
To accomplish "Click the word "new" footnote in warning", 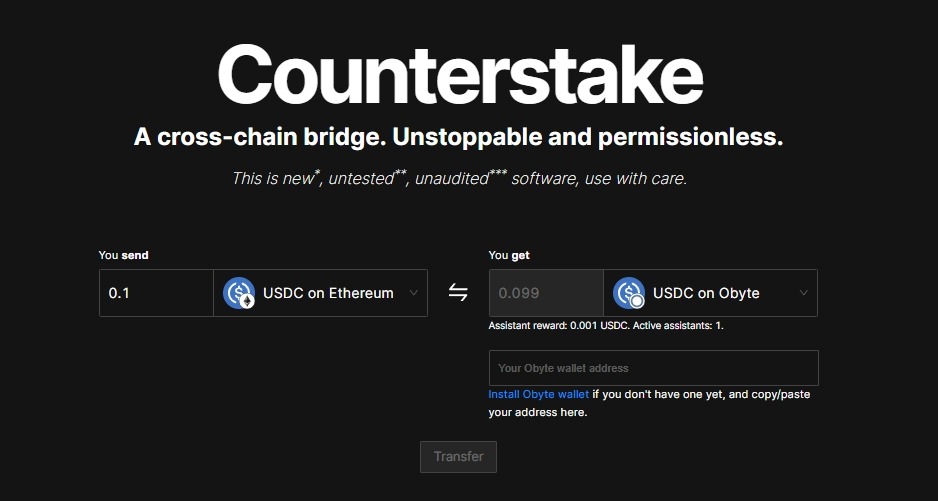I will pyautogui.click(x=297, y=179).
